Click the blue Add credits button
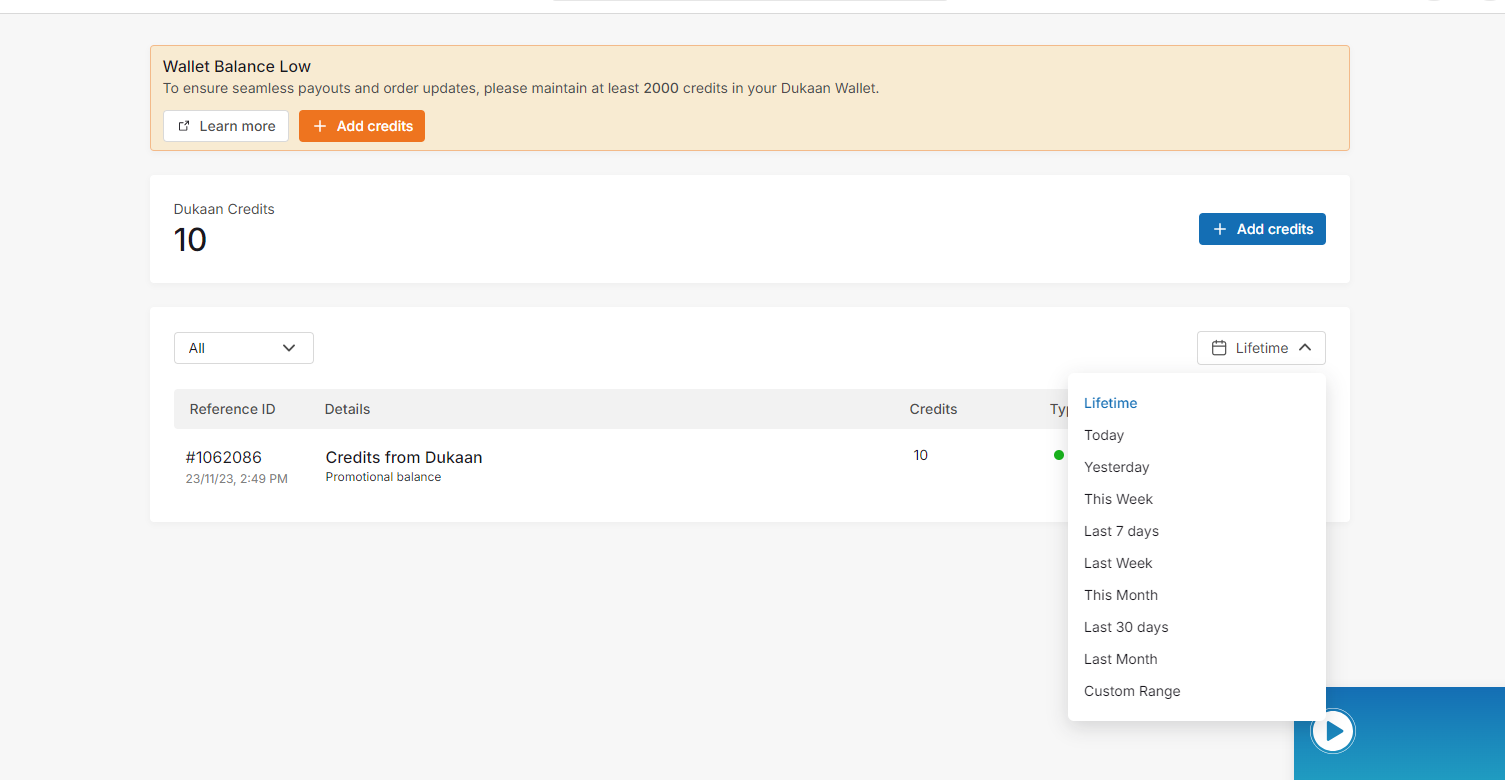 (x=1262, y=229)
